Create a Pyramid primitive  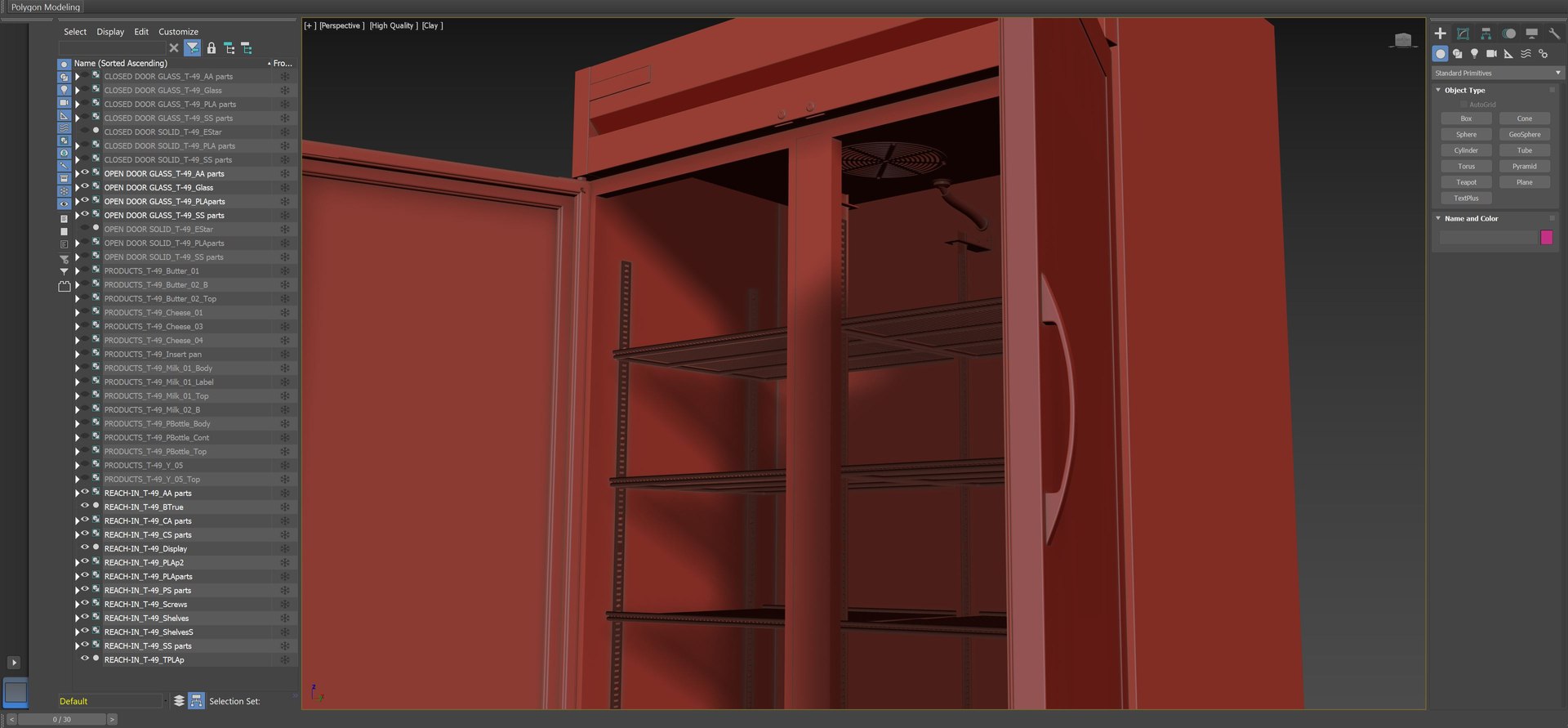click(1525, 166)
